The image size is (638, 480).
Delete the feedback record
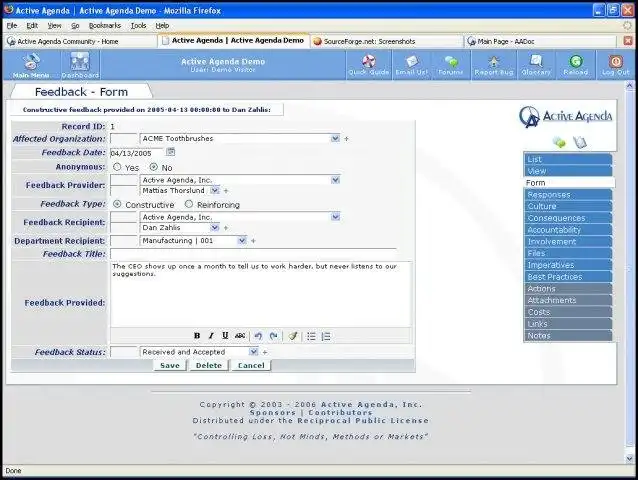[209, 365]
